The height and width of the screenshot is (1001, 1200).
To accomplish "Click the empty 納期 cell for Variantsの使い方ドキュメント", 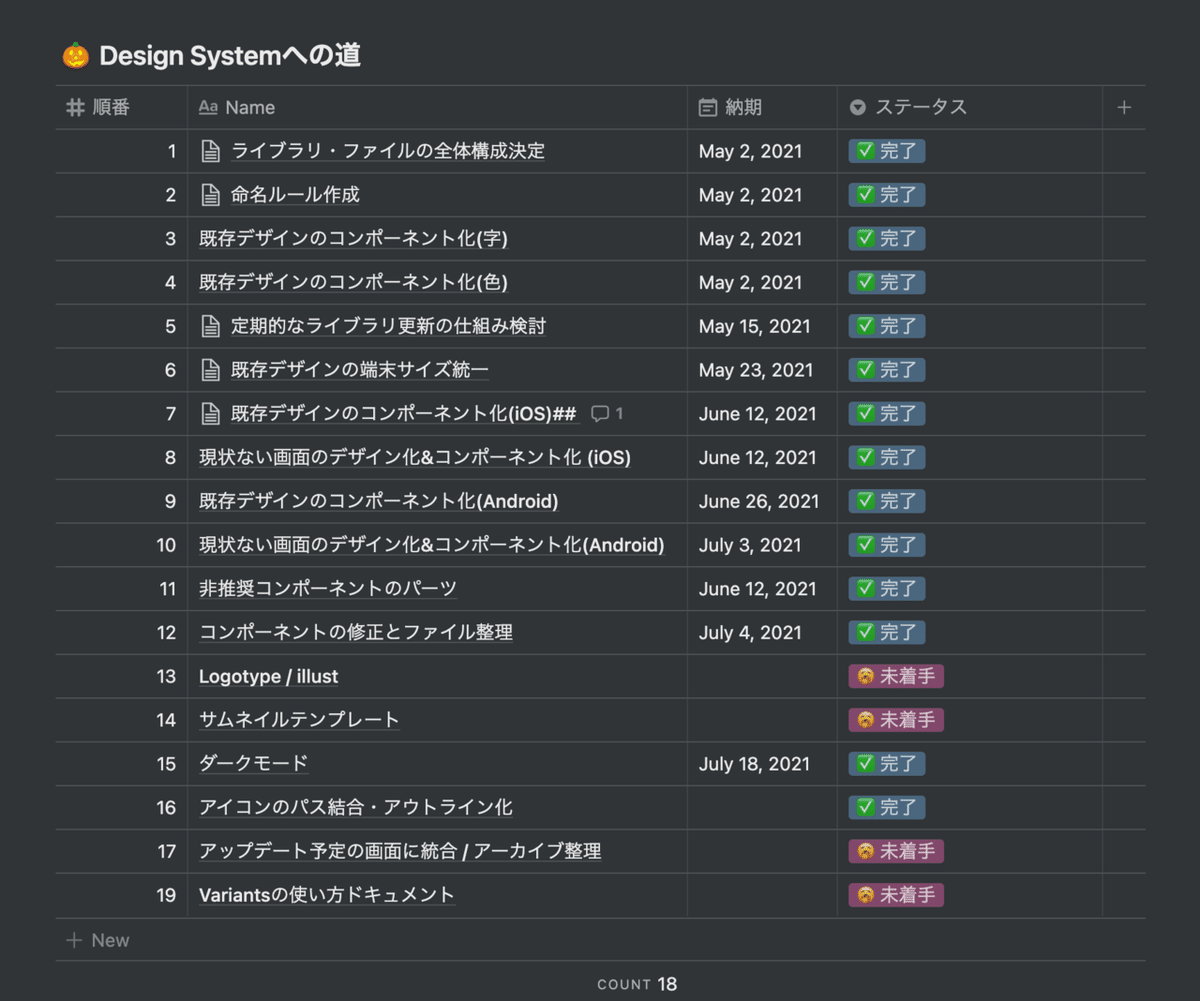I will coord(762,895).
